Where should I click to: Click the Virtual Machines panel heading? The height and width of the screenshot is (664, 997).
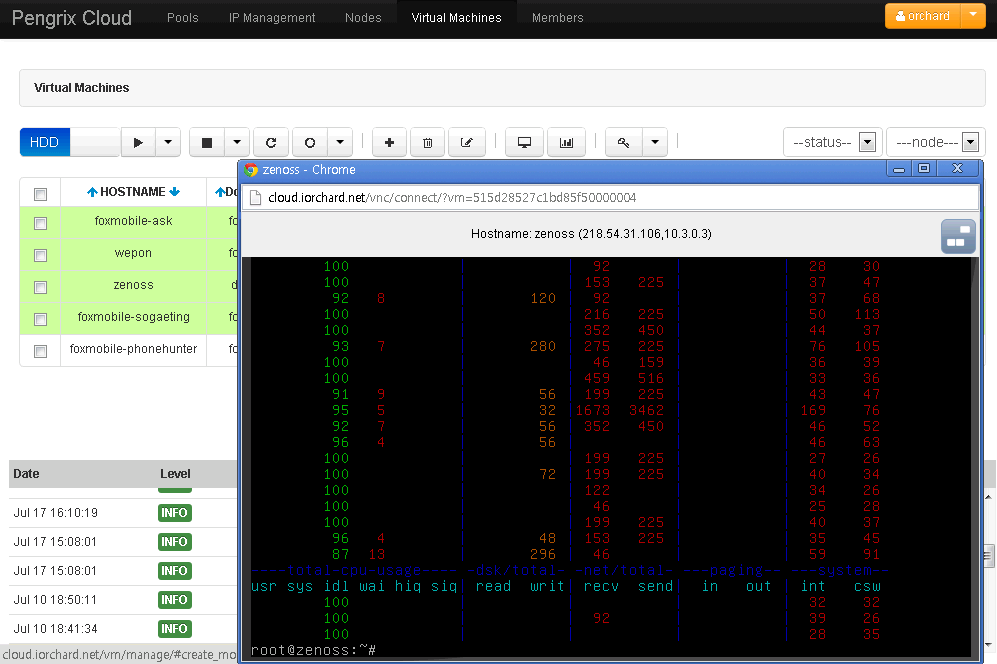click(81, 88)
